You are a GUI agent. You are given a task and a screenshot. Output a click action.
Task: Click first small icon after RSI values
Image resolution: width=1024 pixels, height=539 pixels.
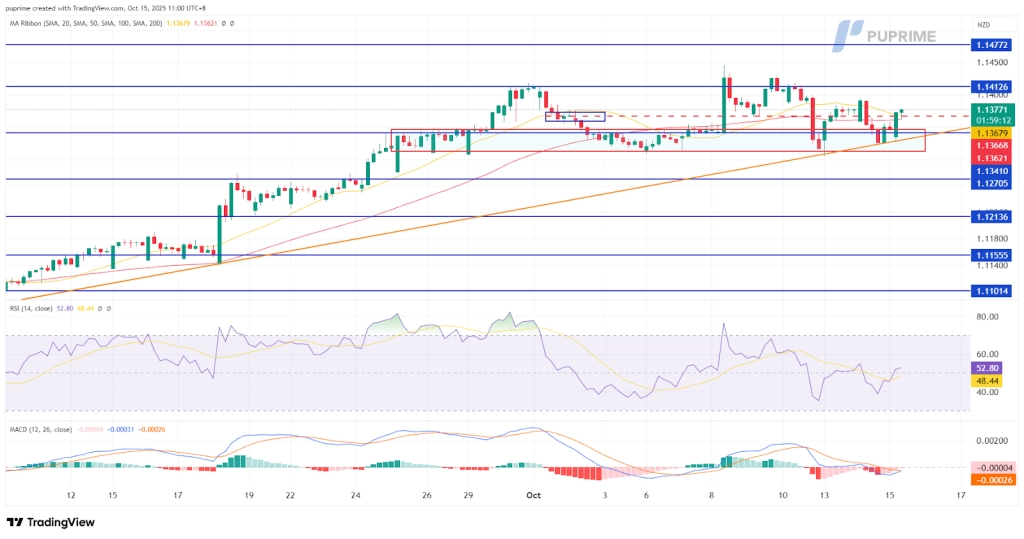101,308
